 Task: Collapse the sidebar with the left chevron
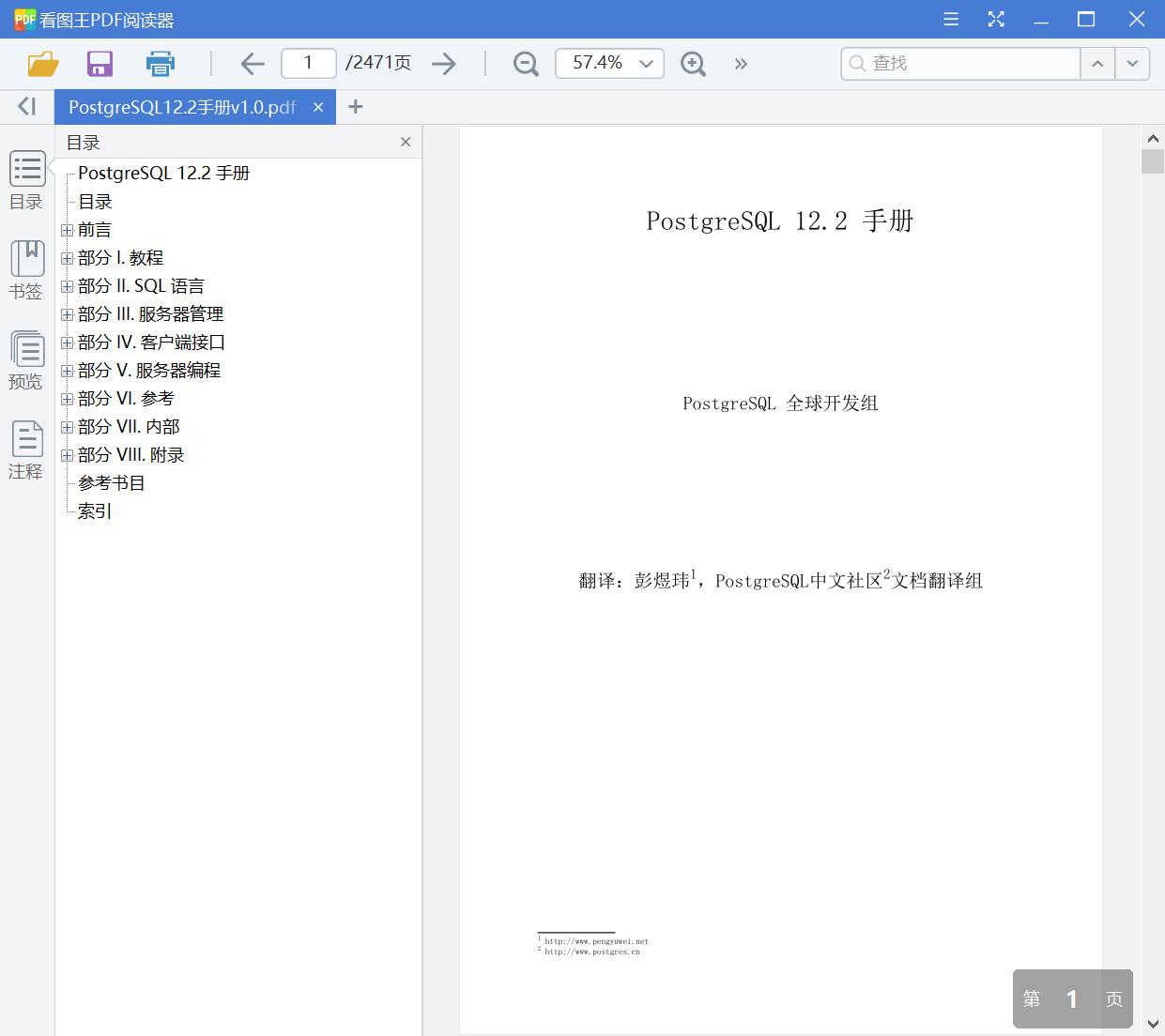coord(24,106)
